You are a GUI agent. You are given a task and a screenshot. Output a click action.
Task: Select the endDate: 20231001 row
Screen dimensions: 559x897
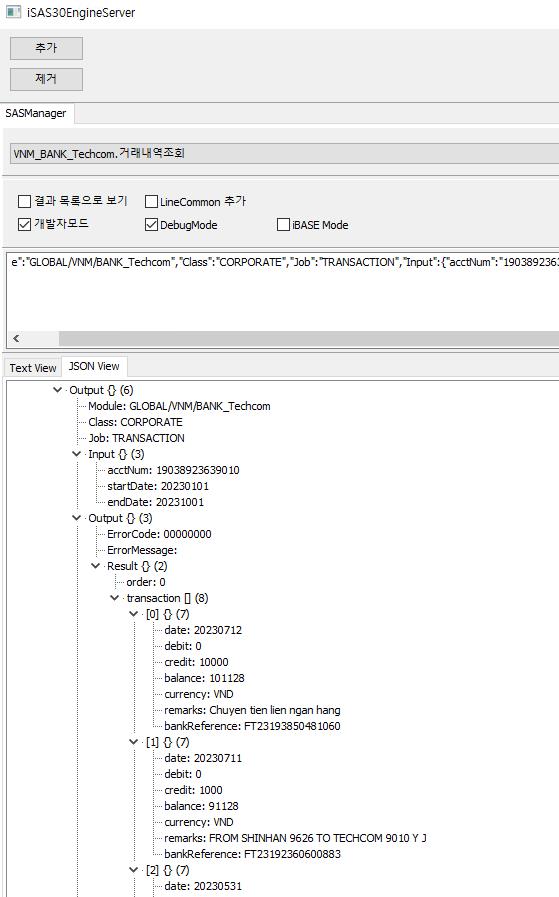[156, 502]
